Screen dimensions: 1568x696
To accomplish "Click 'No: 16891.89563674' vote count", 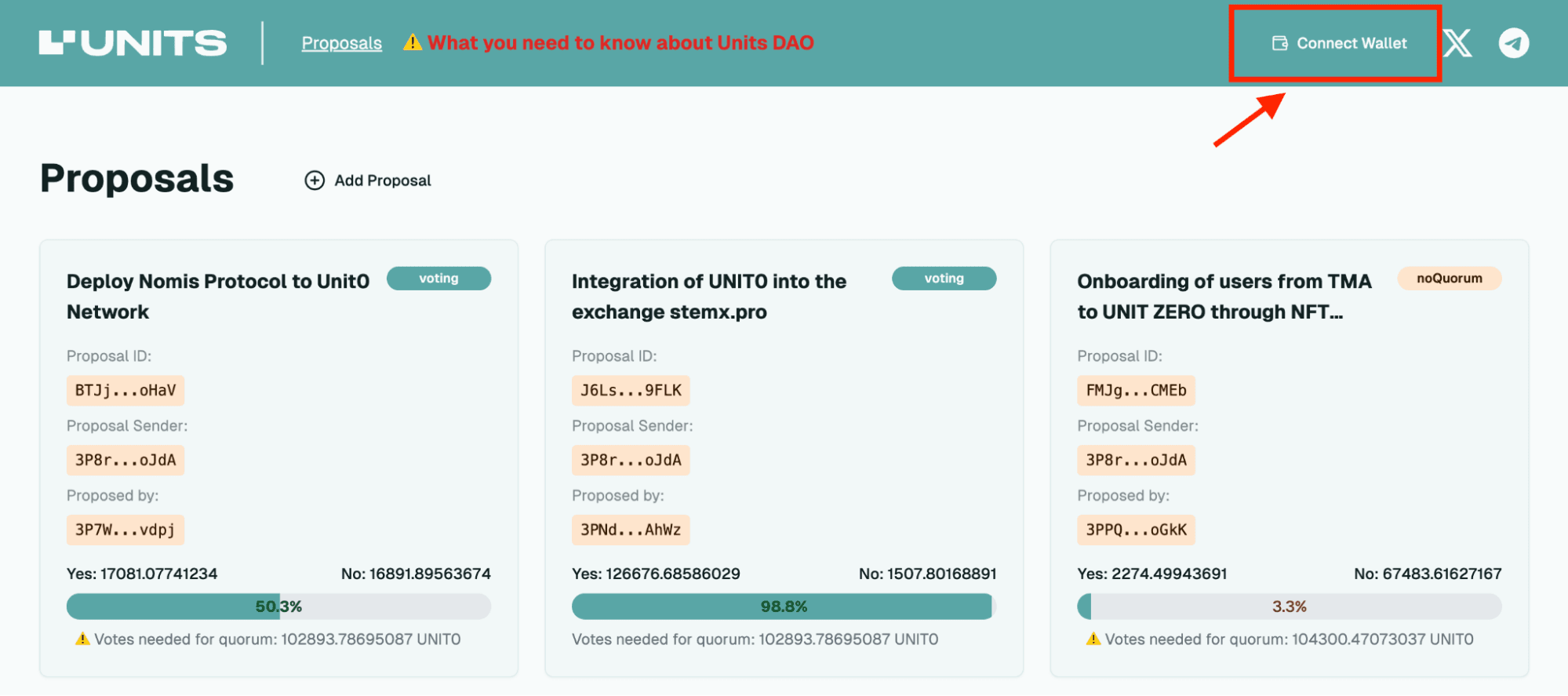I will (416, 574).
